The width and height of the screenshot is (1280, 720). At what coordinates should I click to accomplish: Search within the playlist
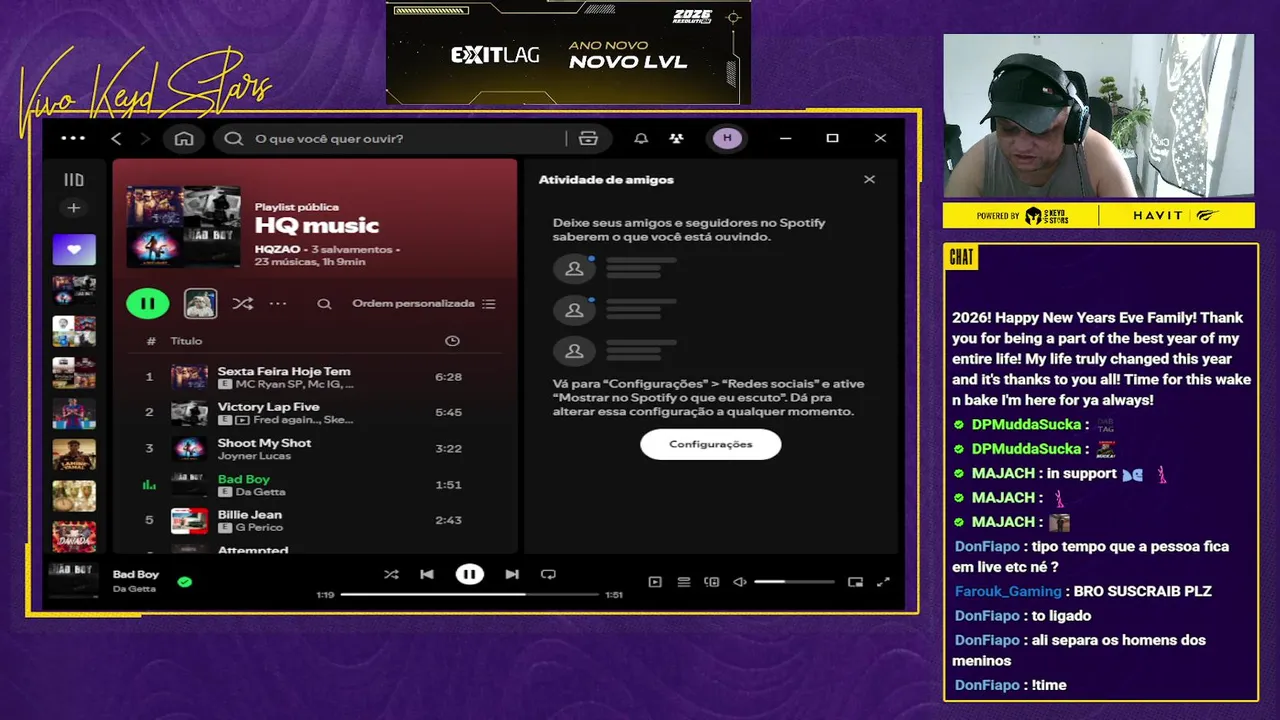324,304
